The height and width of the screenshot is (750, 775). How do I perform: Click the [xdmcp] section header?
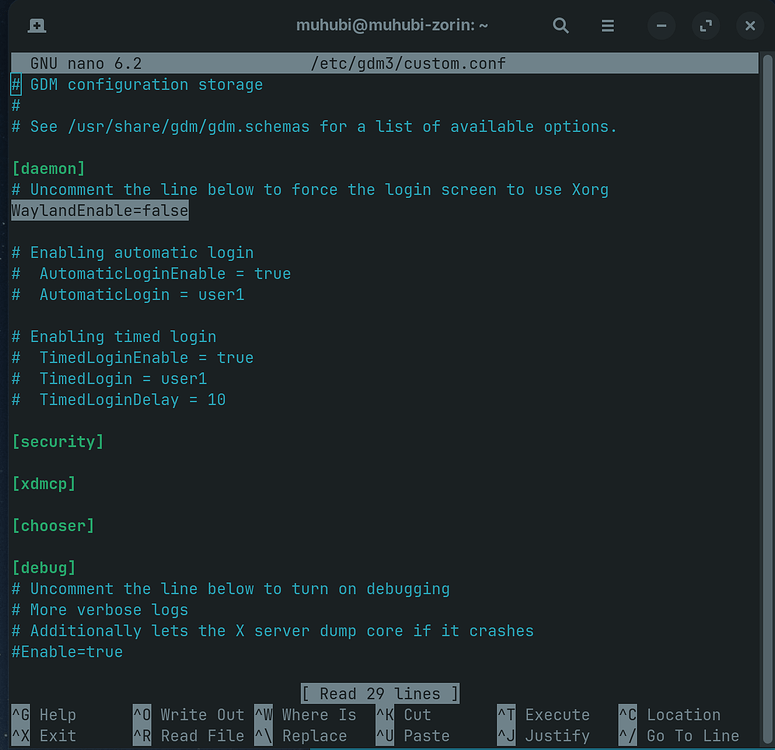[44, 484]
